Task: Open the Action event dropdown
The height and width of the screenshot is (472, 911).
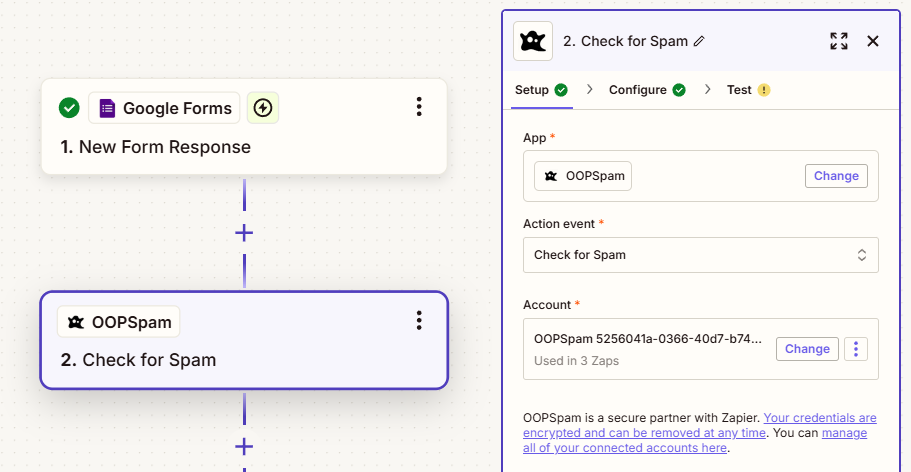Action: [x=701, y=255]
